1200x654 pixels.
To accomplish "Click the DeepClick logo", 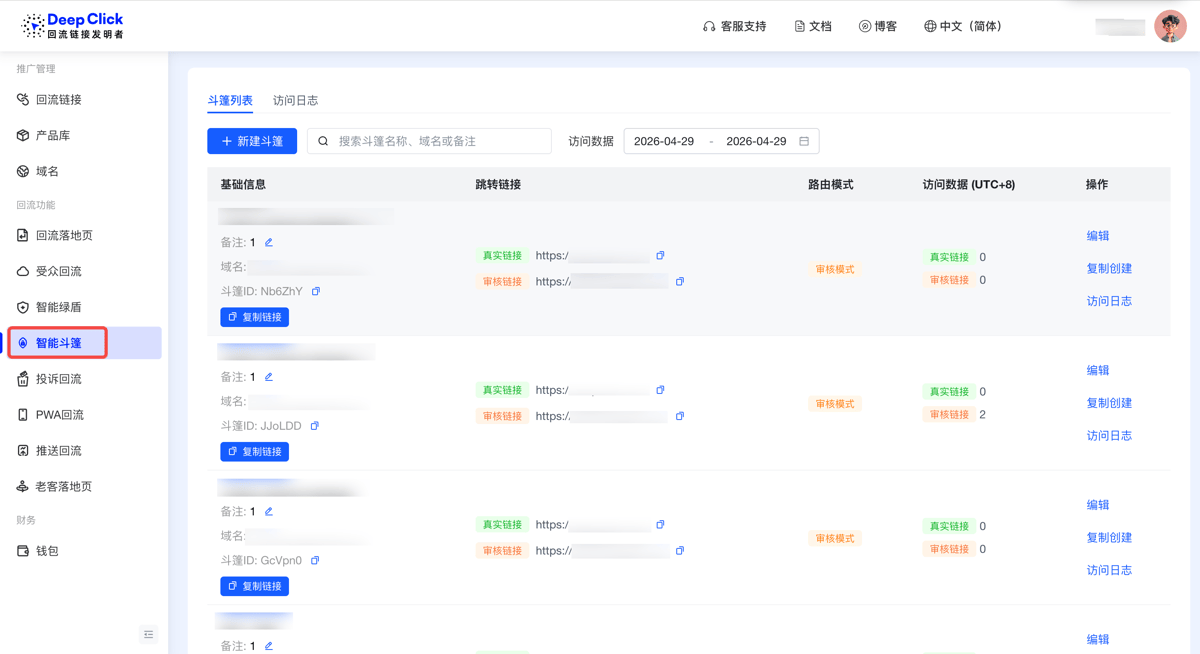I will click(x=73, y=26).
